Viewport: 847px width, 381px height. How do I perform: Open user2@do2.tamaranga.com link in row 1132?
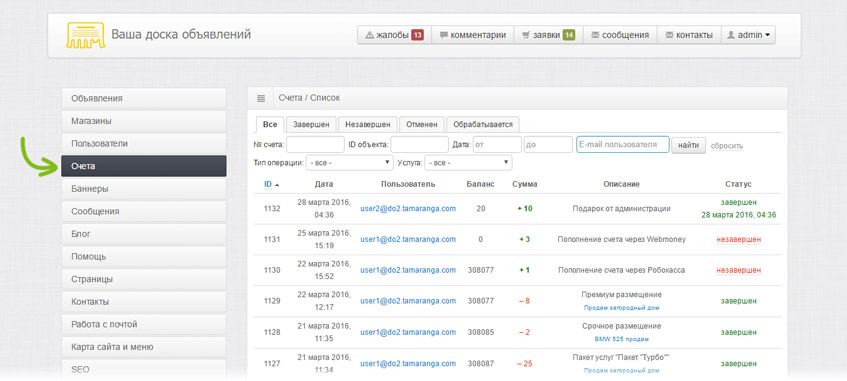coord(408,209)
